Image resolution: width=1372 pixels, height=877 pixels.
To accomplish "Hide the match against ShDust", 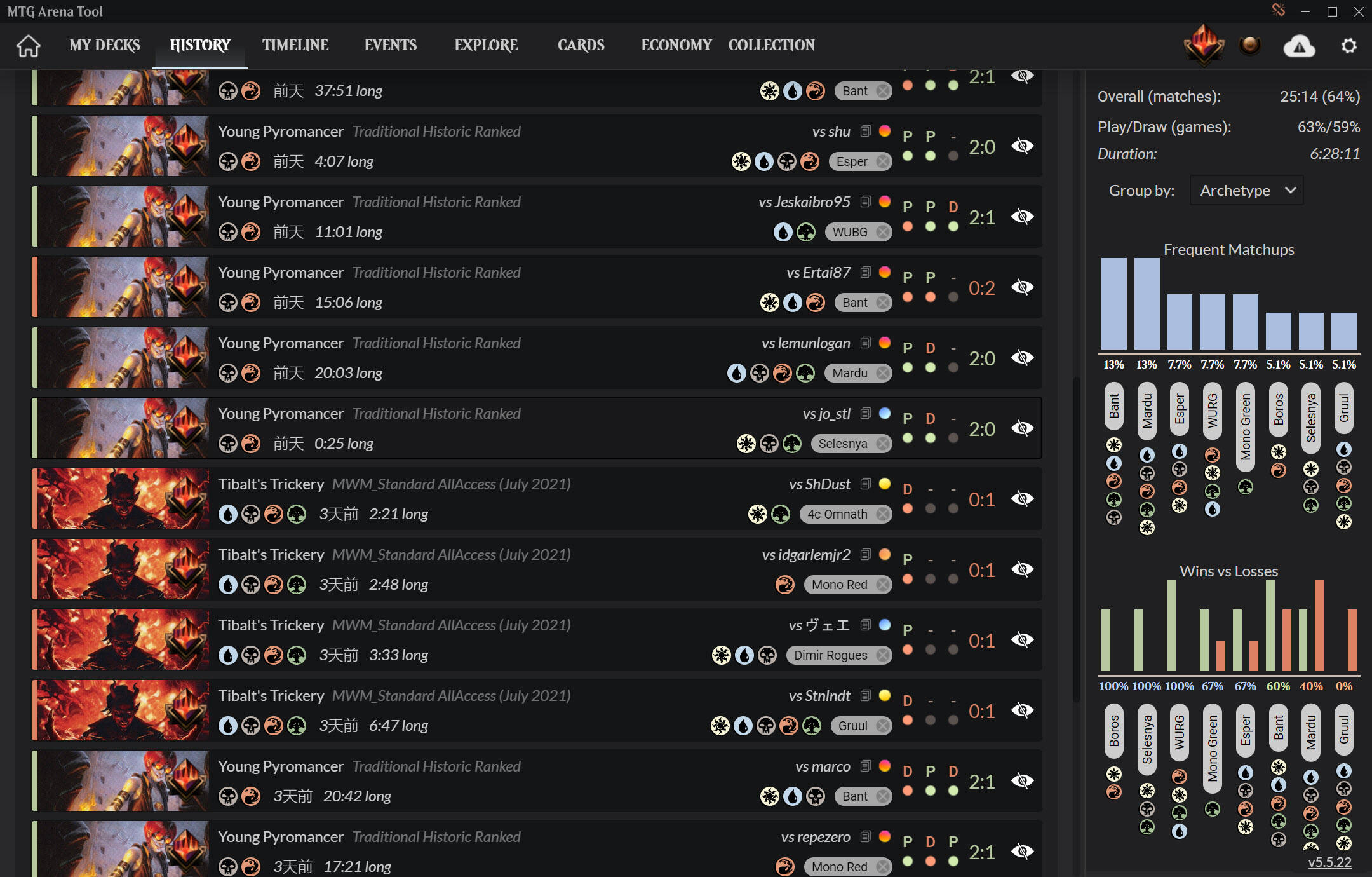I will 1022,499.
